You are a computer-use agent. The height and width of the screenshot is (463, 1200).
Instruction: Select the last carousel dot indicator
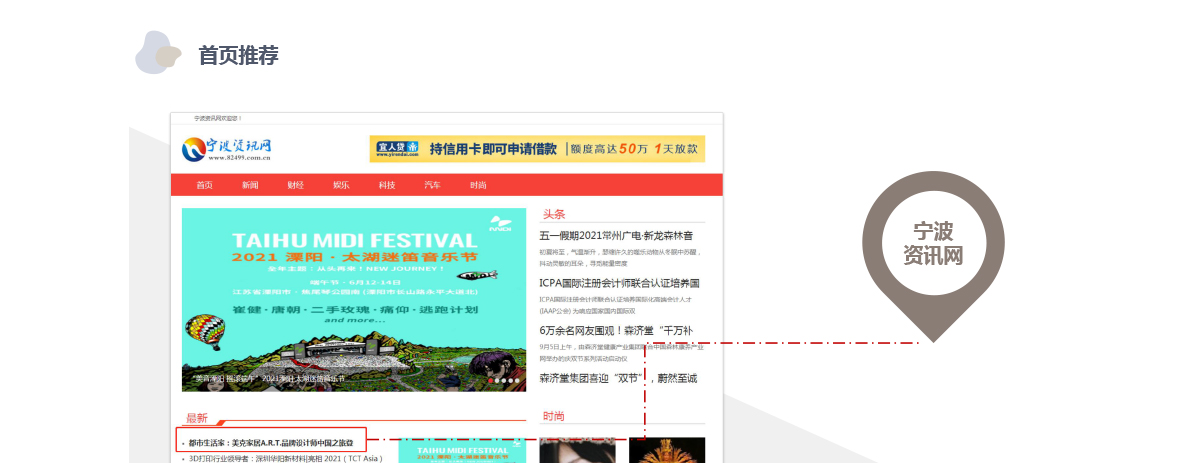(517, 381)
